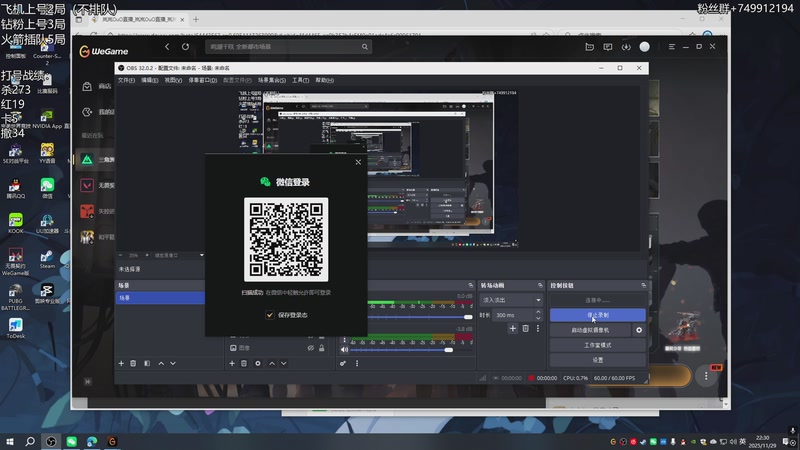Open Windows taskbar search

click(30, 441)
